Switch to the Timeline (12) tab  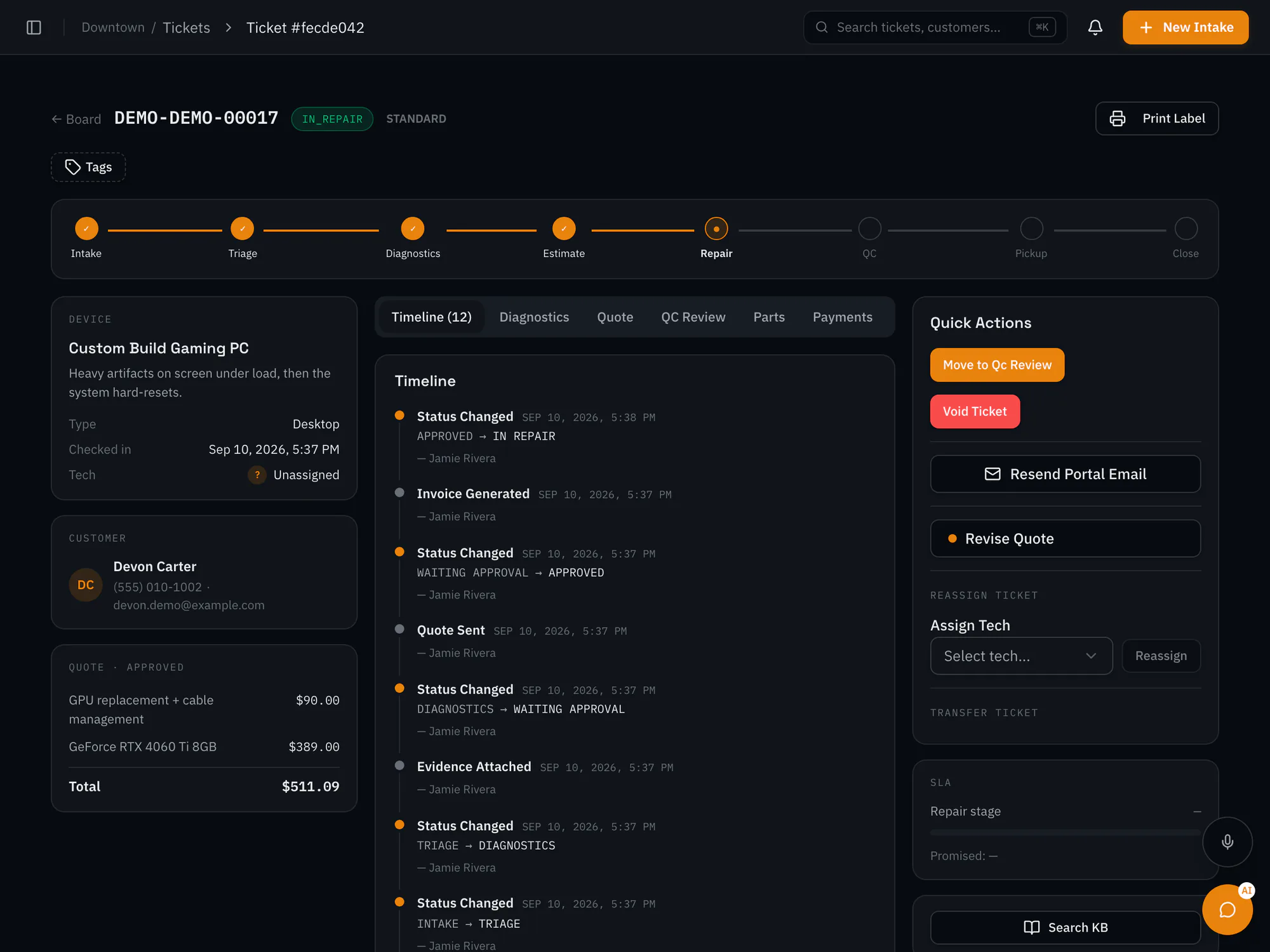pos(432,317)
